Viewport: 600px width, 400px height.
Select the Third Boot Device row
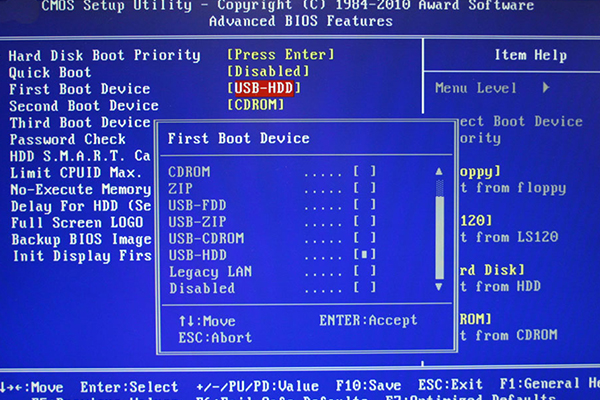click(80, 122)
